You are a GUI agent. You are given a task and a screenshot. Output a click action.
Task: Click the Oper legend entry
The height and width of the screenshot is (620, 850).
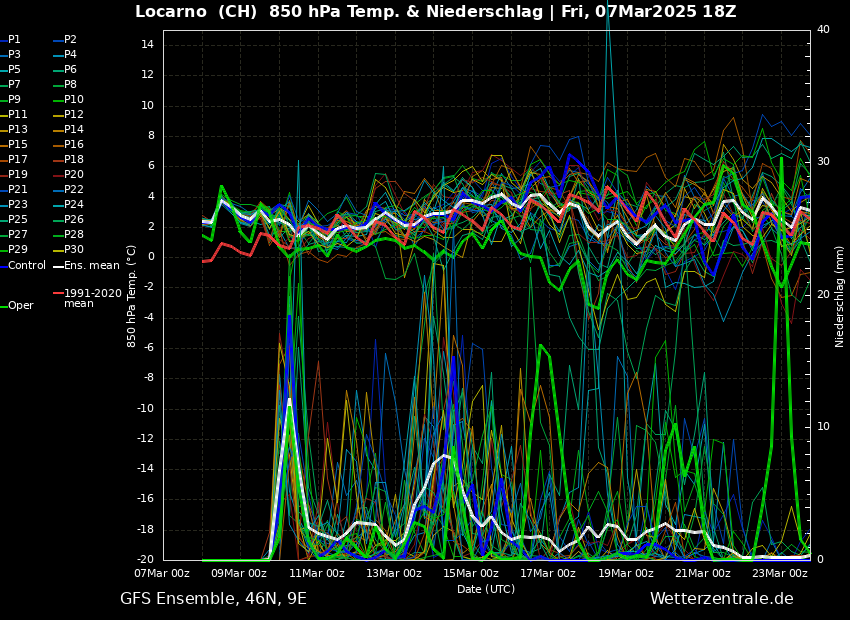tap(20, 306)
